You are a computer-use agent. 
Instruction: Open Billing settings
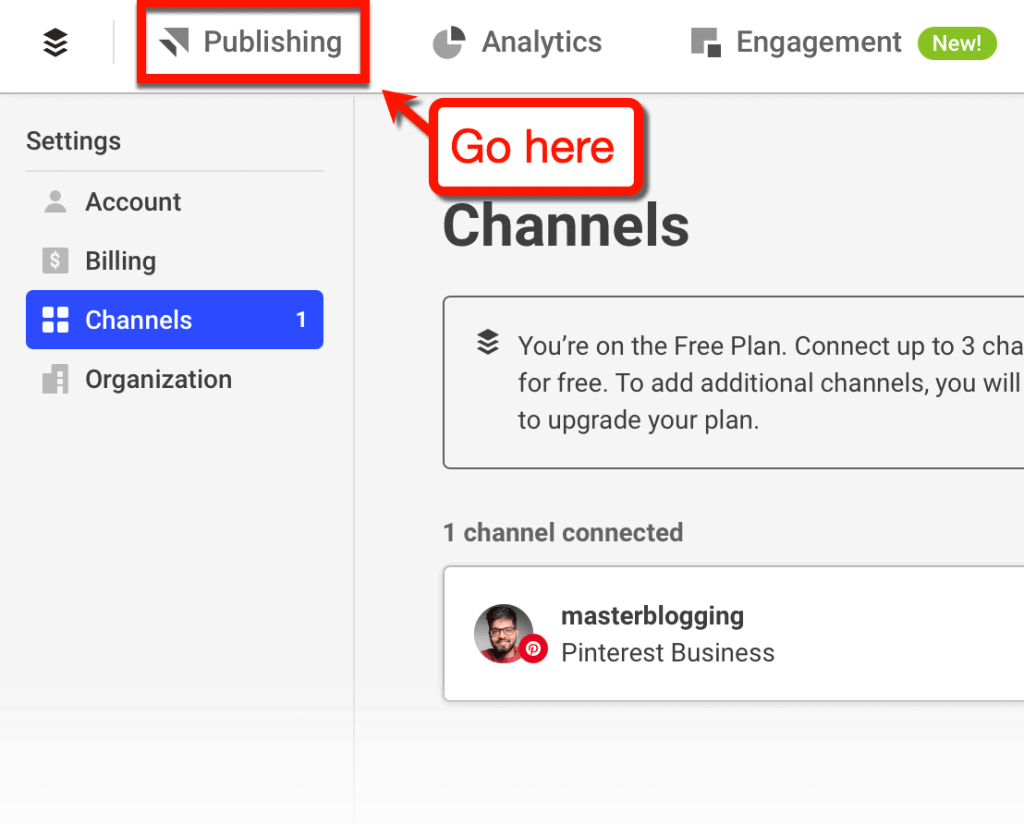[120, 260]
